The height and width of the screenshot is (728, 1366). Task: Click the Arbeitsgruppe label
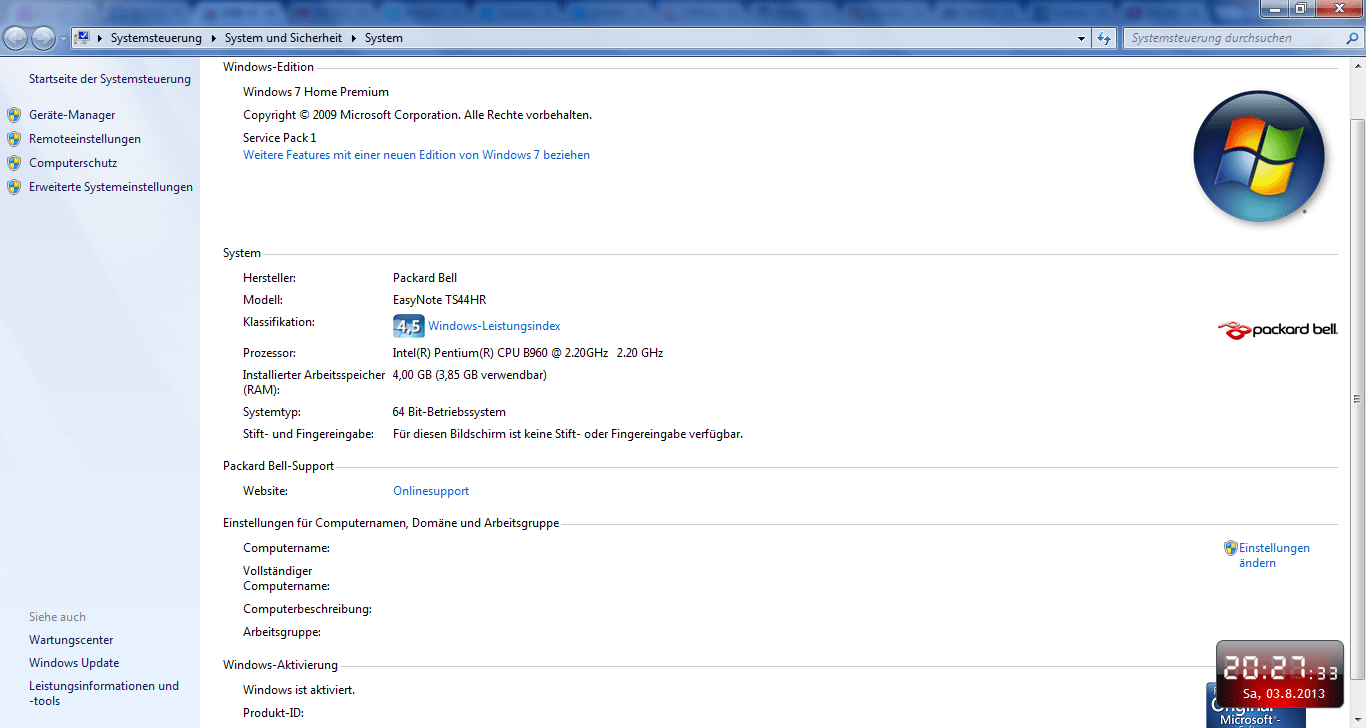point(282,632)
